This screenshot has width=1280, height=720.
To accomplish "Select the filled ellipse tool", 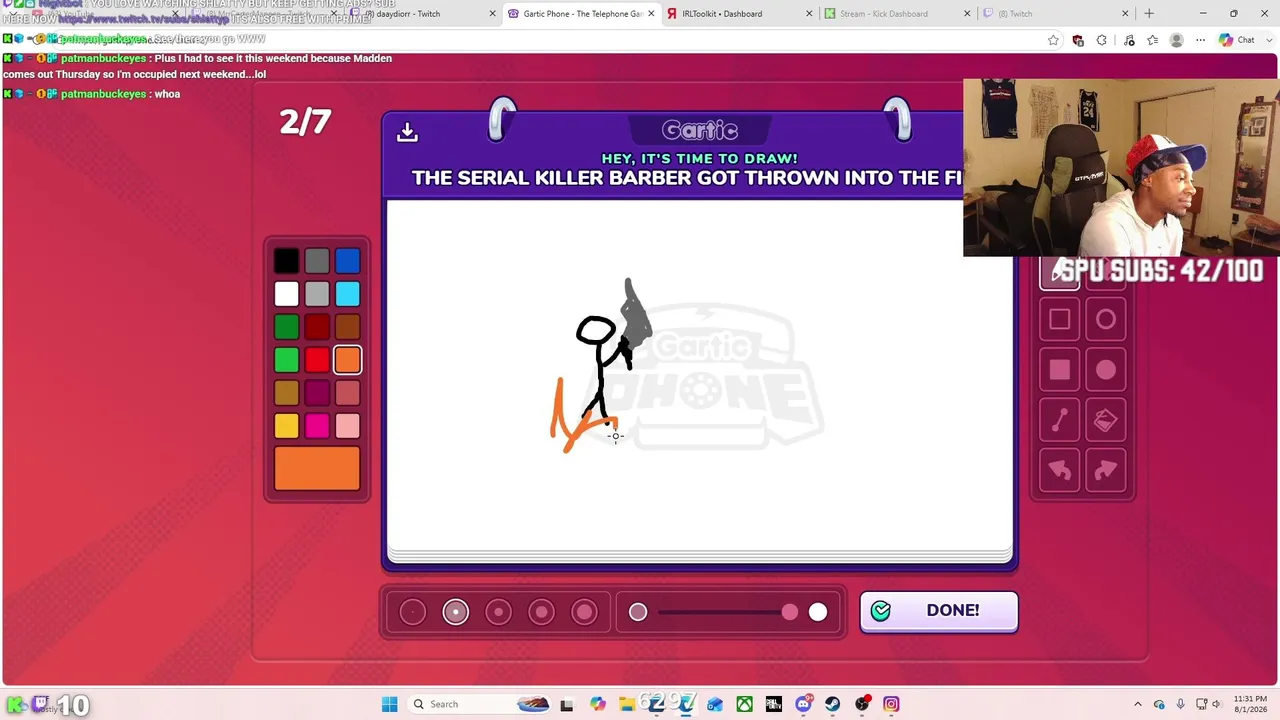I will click(1105, 370).
